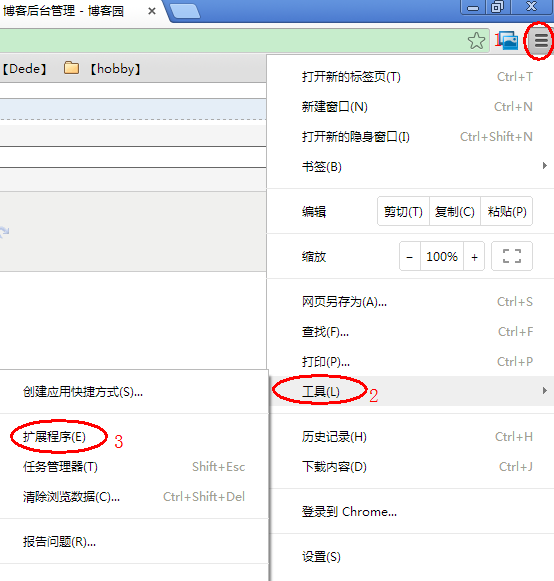The width and height of the screenshot is (554, 581).
Task: Select 报告问题(R)...
Action: click(x=133, y=542)
